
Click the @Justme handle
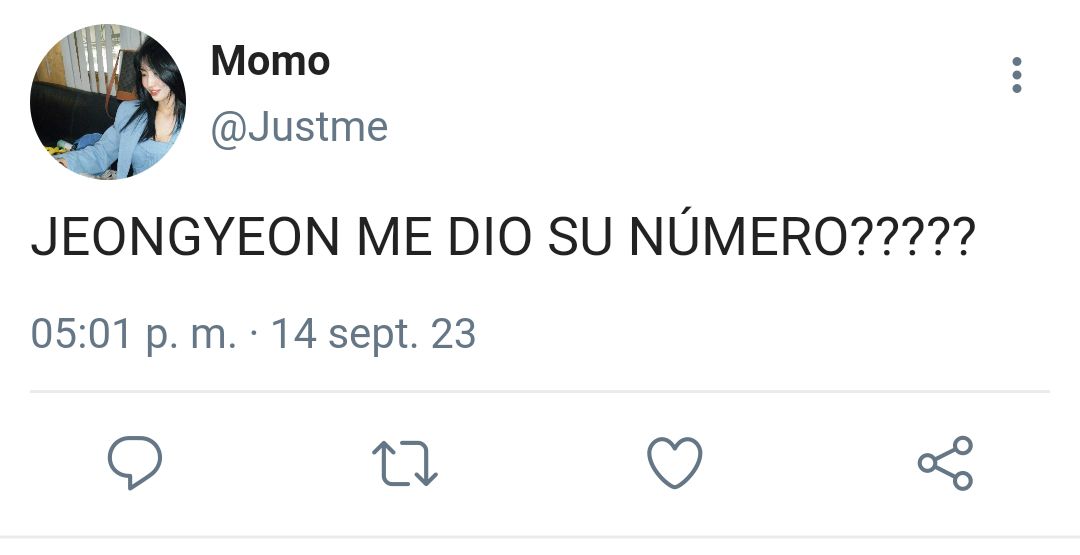click(x=299, y=127)
